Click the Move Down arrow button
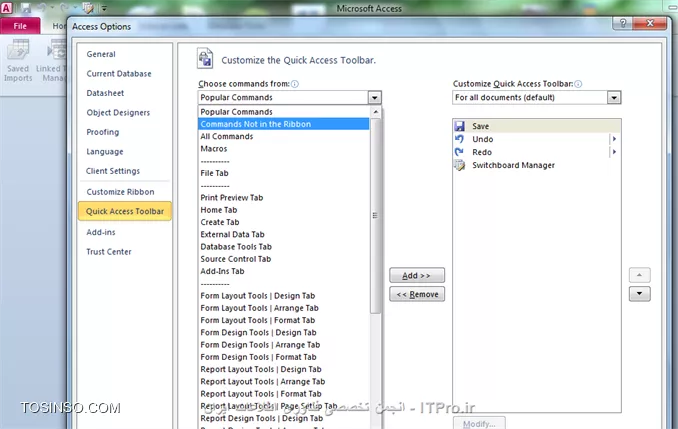The width and height of the screenshot is (678, 429). [640, 294]
